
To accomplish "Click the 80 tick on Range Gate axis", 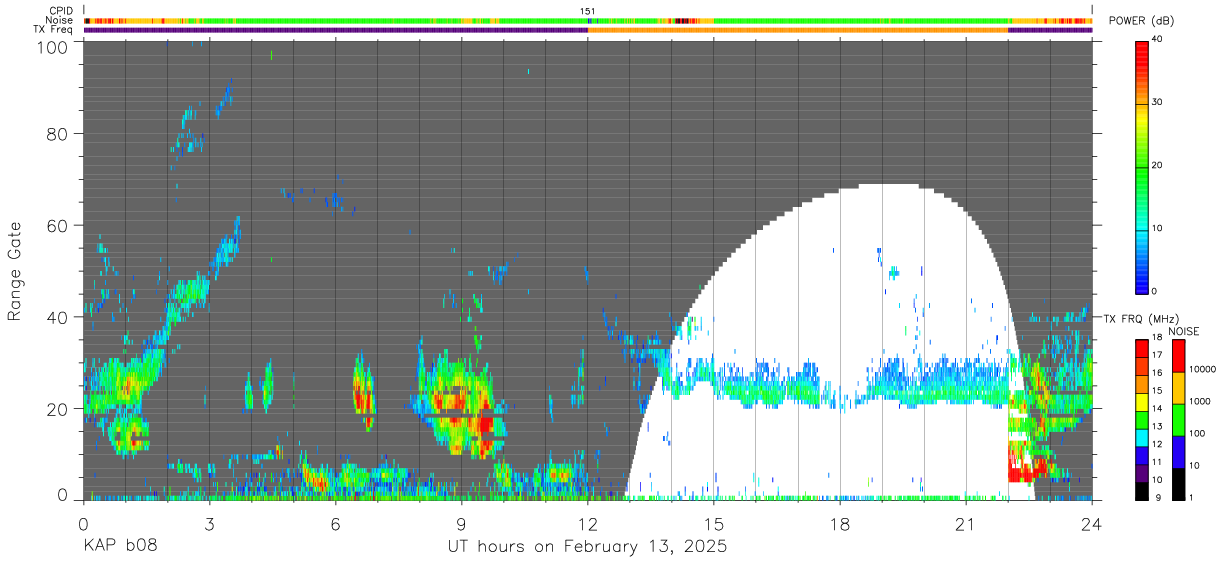I will tap(59, 134).
